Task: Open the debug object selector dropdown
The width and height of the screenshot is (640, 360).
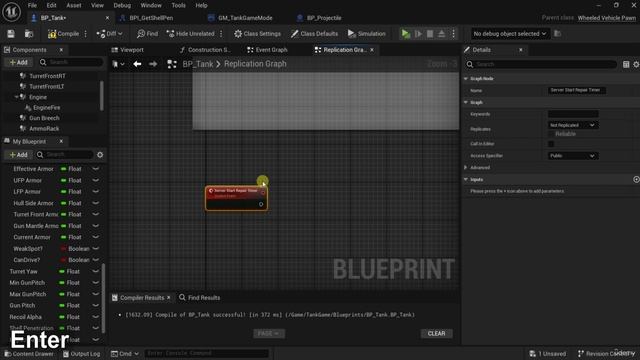Action: click(509, 34)
